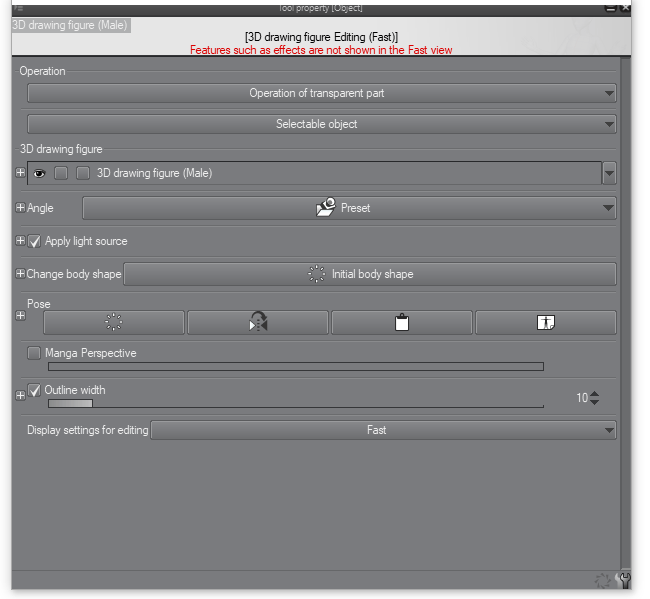Expand the Apply light source options
Image resolution: width=650 pixels, height=599 pixels.
point(20,240)
